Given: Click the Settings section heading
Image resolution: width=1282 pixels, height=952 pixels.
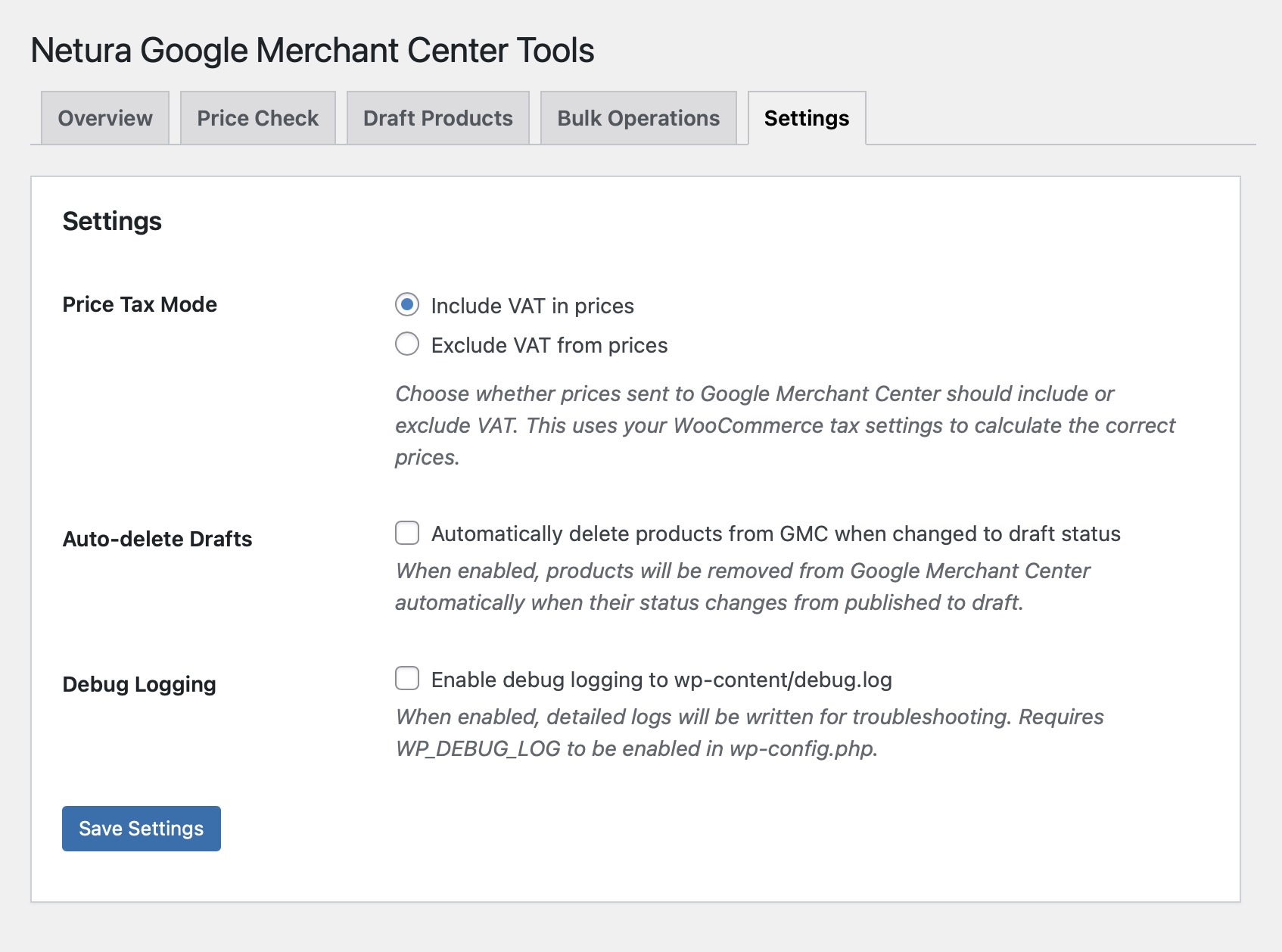Looking at the screenshot, I should pyautogui.click(x=112, y=221).
